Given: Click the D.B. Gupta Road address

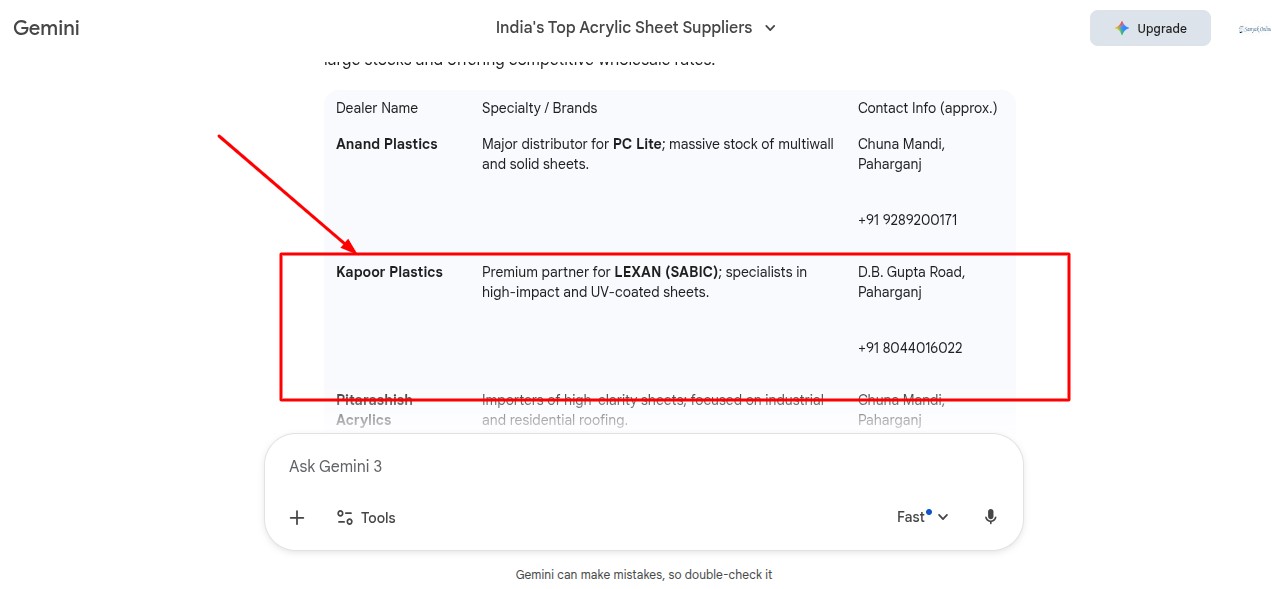Looking at the screenshot, I should click(x=911, y=272).
